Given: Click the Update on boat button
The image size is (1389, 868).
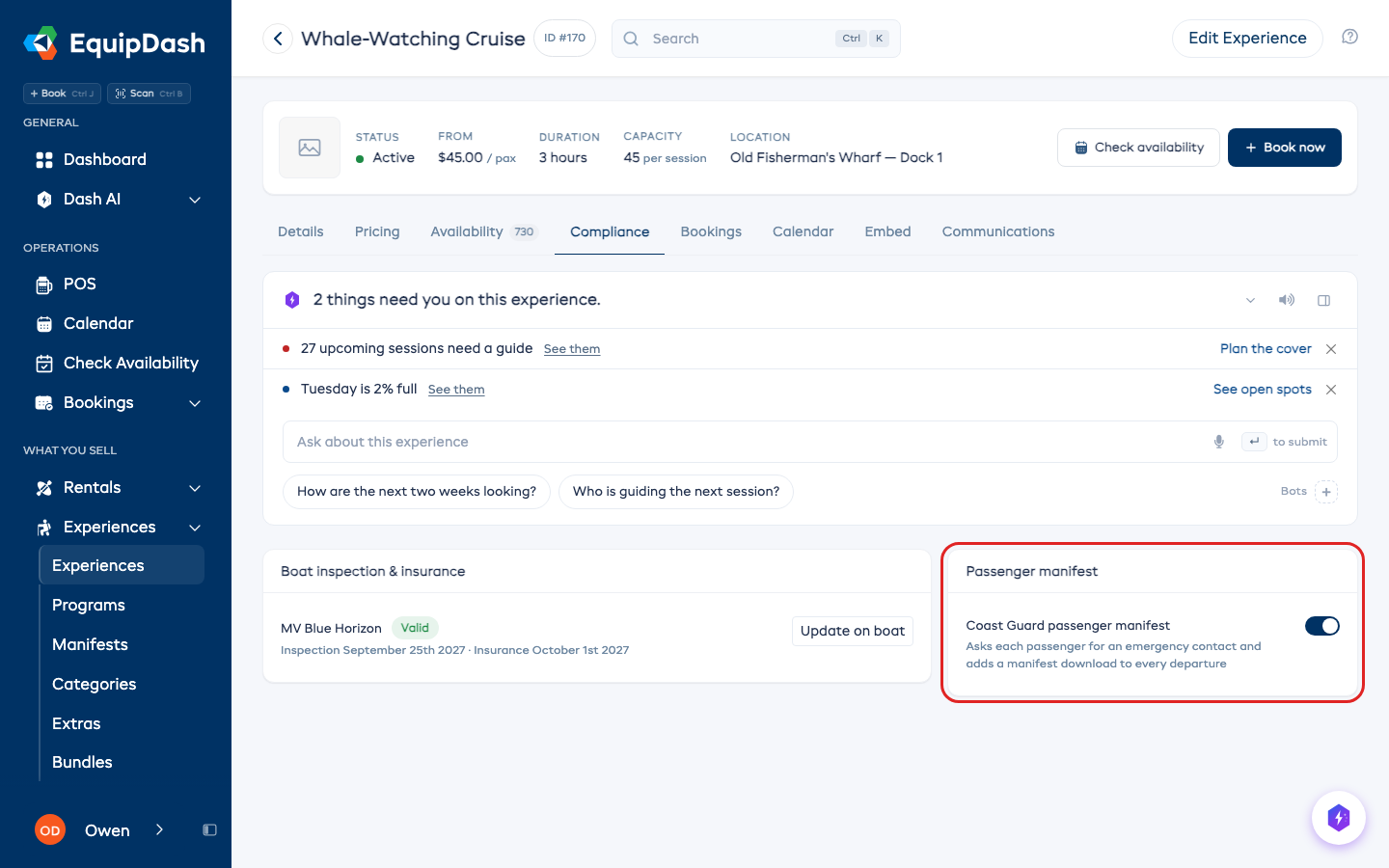Looking at the screenshot, I should coord(853,631).
